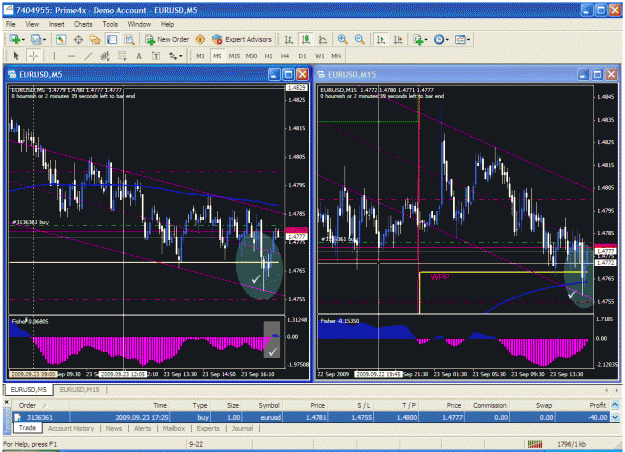The image size is (625, 452).
Task: Pick the horizontal line drawing tool
Action: pyautogui.click(x=71, y=56)
